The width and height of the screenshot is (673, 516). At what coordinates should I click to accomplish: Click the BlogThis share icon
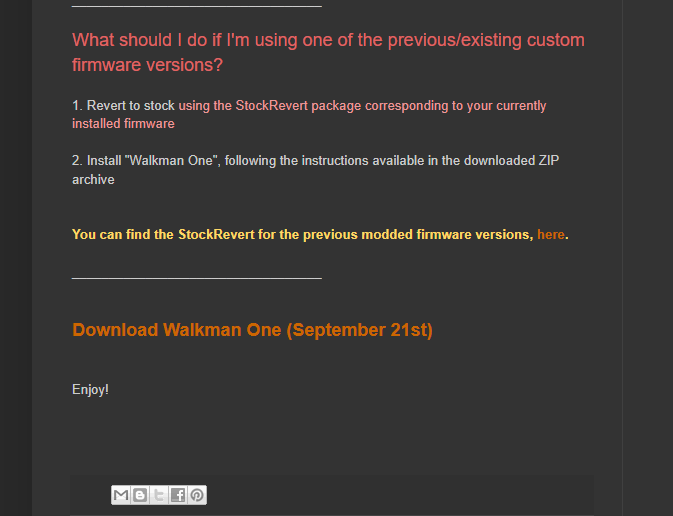(x=140, y=495)
